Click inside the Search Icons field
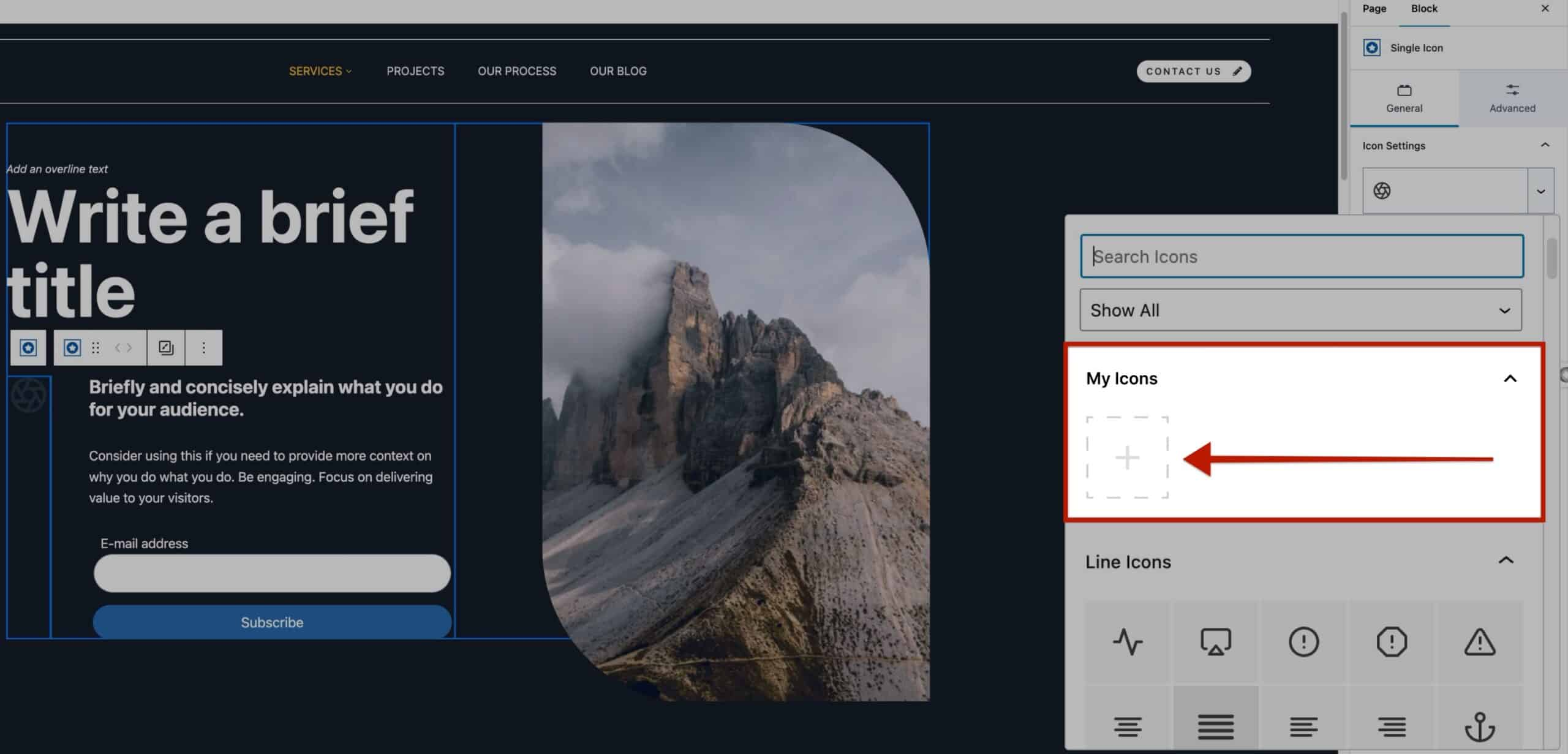The image size is (1568, 754). pyautogui.click(x=1300, y=256)
